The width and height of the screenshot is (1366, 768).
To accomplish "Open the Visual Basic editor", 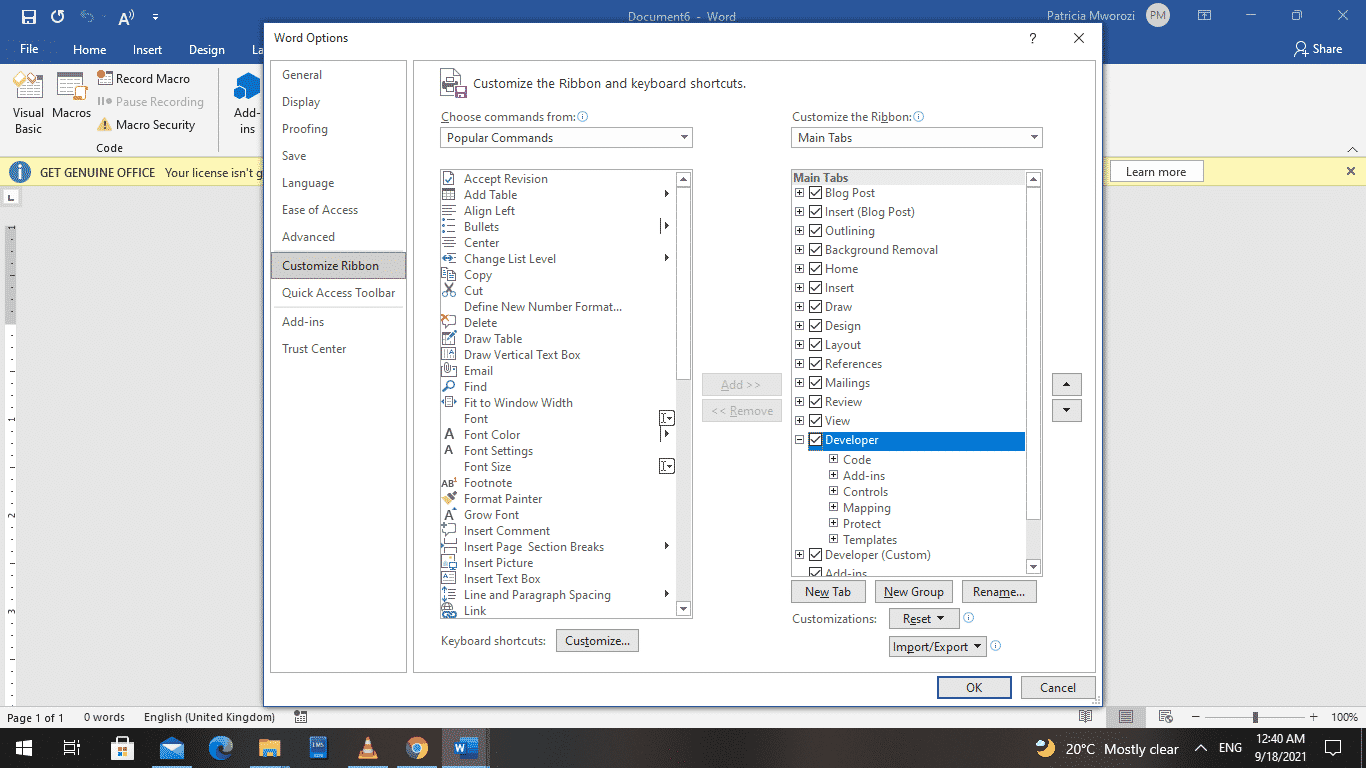I will (x=28, y=100).
